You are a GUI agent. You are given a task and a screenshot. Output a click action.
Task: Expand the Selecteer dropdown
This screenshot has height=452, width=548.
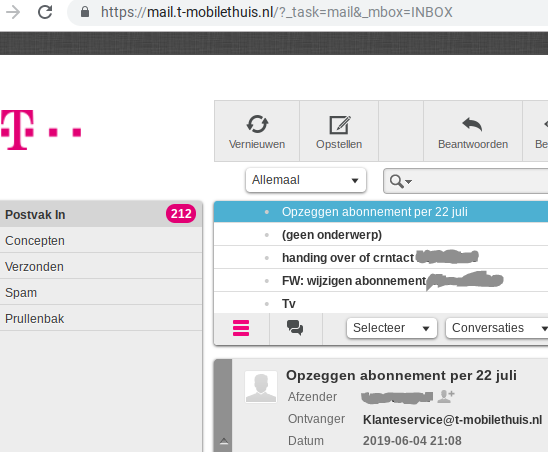[x=392, y=328]
